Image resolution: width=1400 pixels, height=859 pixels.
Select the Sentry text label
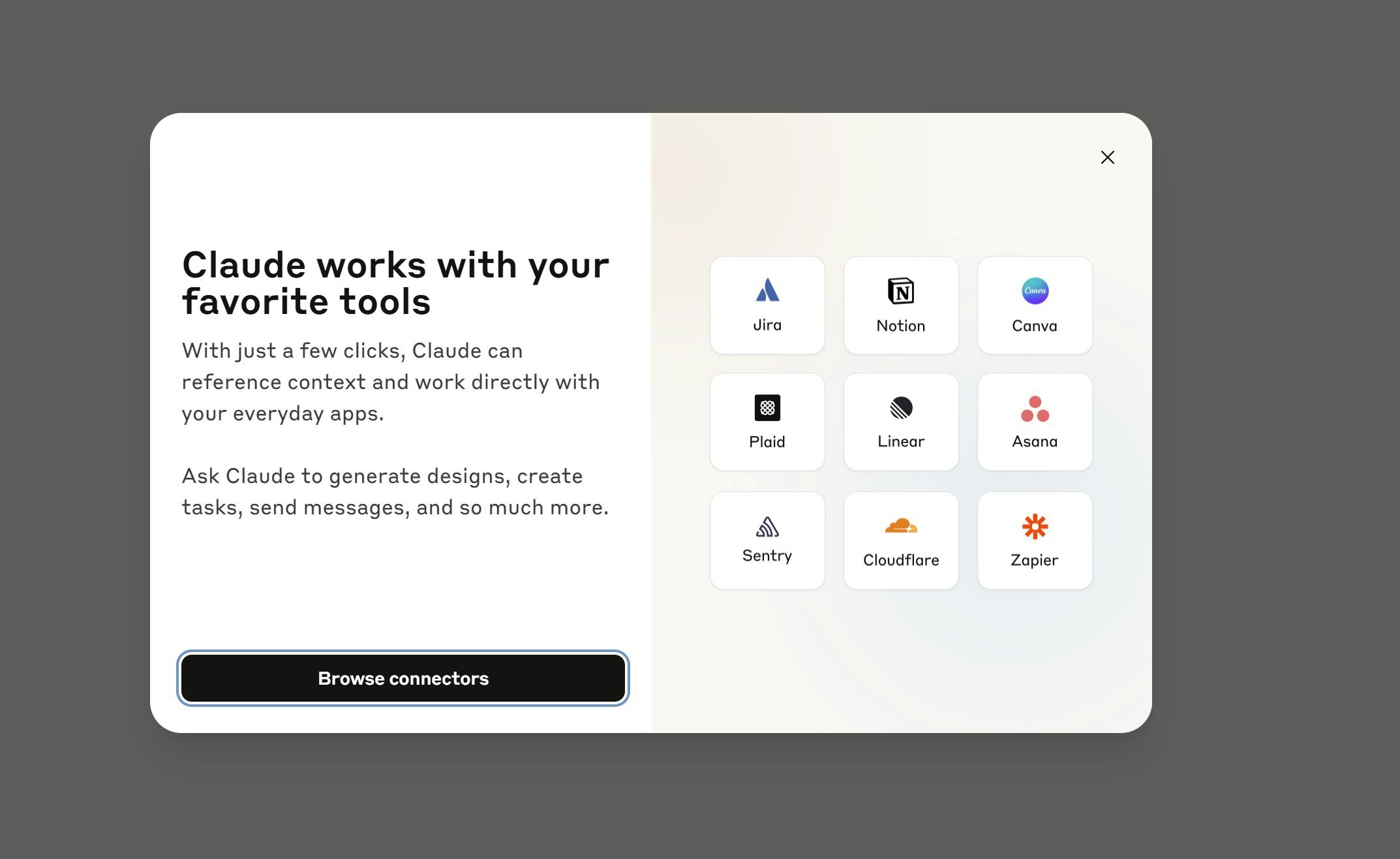point(767,555)
